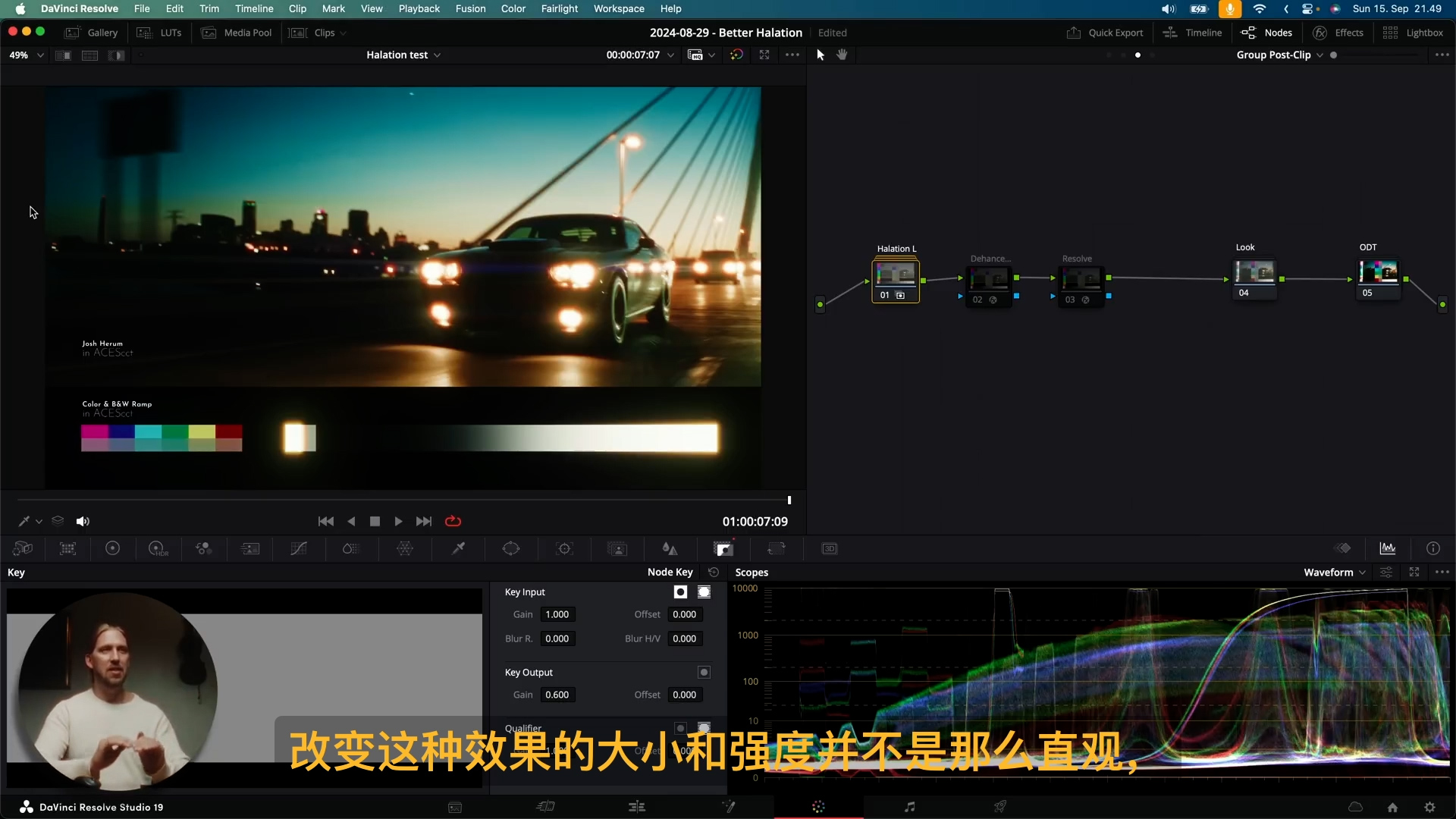Open the Primaries color wheels palette

pyautogui.click(x=112, y=548)
